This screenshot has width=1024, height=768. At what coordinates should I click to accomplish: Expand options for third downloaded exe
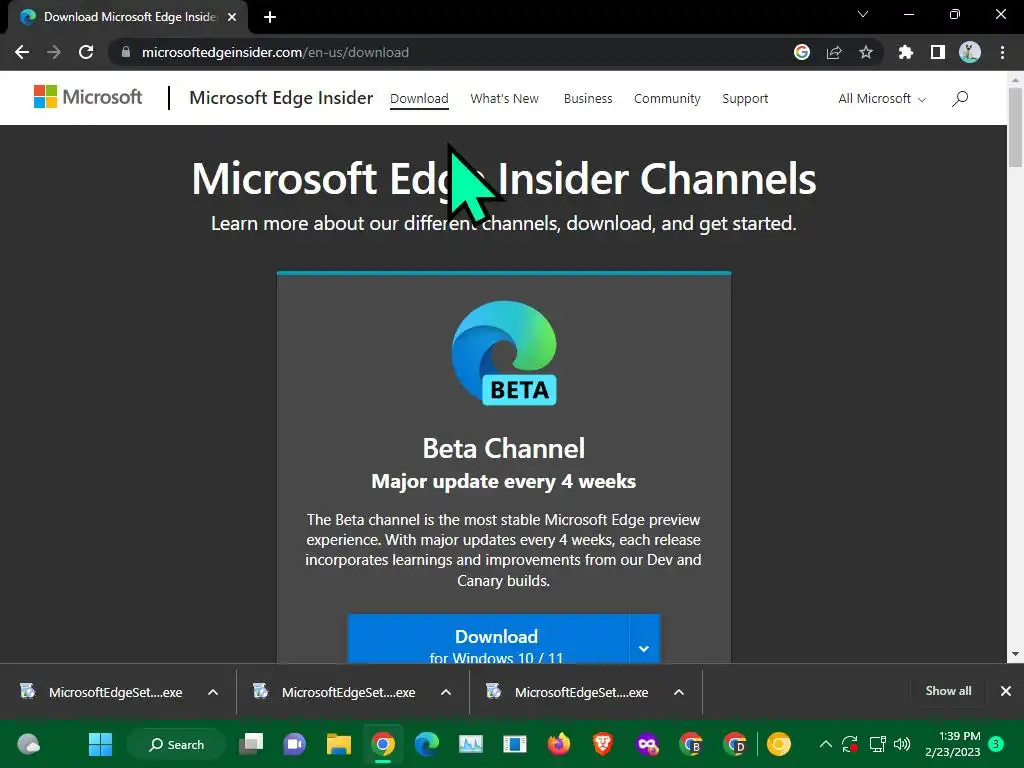pos(679,692)
